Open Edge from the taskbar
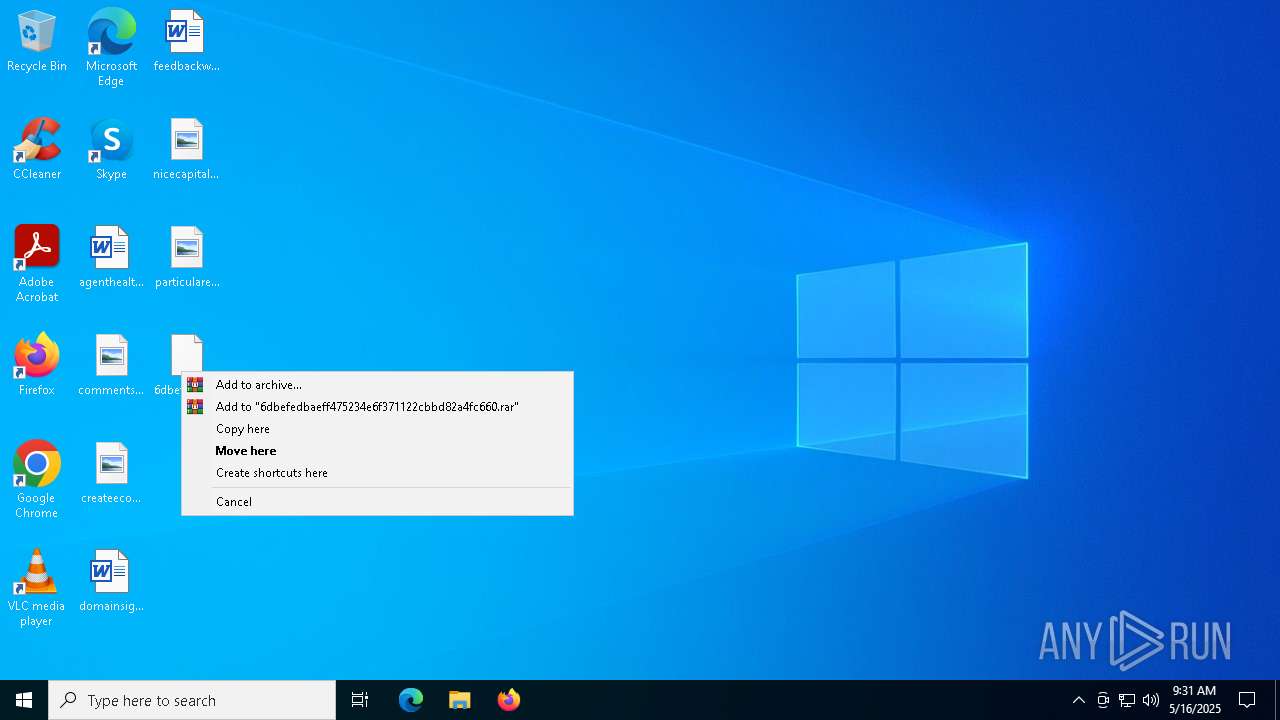 click(x=411, y=700)
